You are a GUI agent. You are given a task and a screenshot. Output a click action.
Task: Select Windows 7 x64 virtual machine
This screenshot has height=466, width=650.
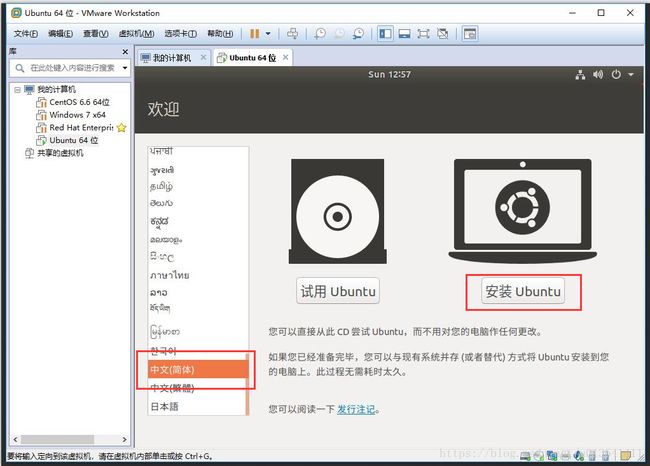tap(78, 115)
